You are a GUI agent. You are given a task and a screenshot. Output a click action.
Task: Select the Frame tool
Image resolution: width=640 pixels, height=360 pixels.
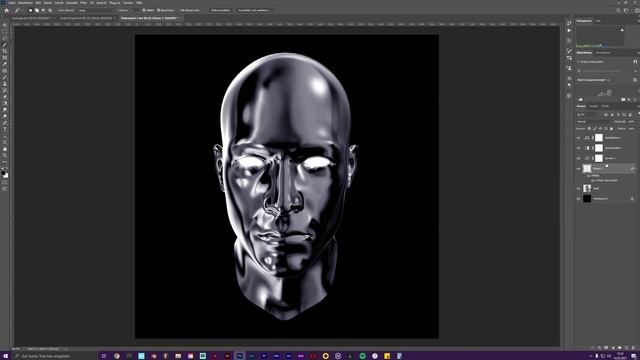coord(5,58)
